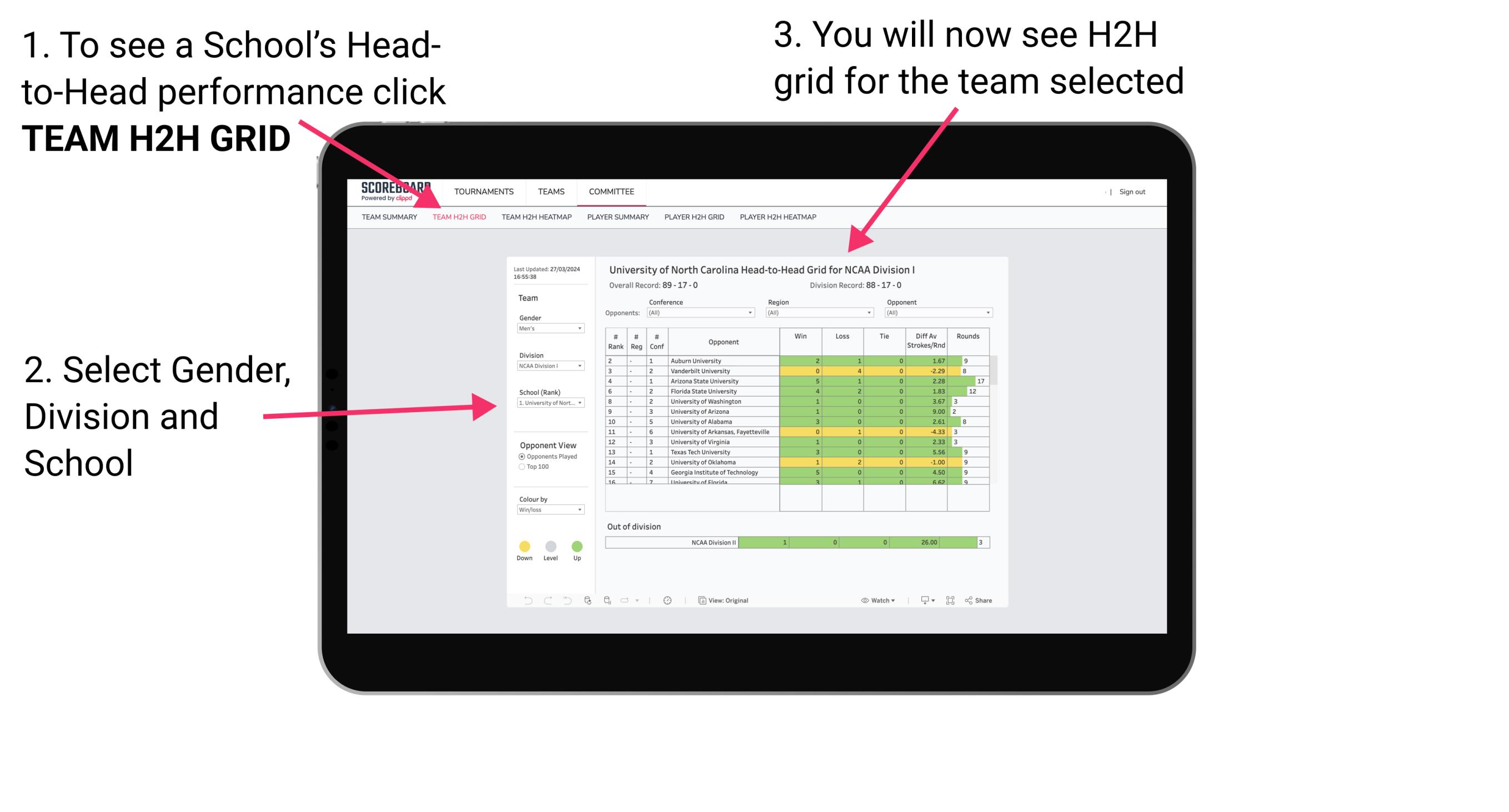Click the clock/history icon
Viewport: 1509px width, 812px height.
pos(669,601)
